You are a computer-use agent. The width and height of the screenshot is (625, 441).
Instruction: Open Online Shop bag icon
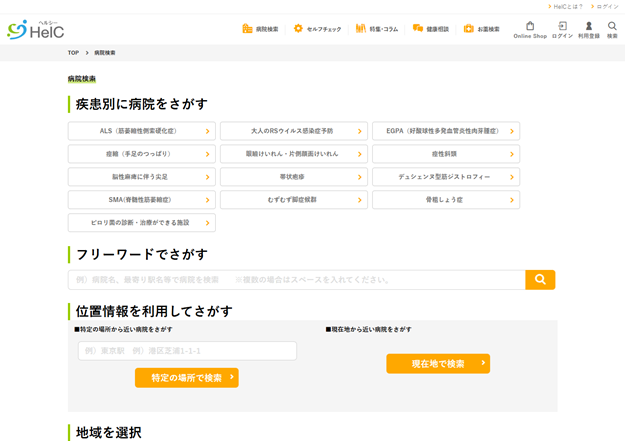point(530,26)
